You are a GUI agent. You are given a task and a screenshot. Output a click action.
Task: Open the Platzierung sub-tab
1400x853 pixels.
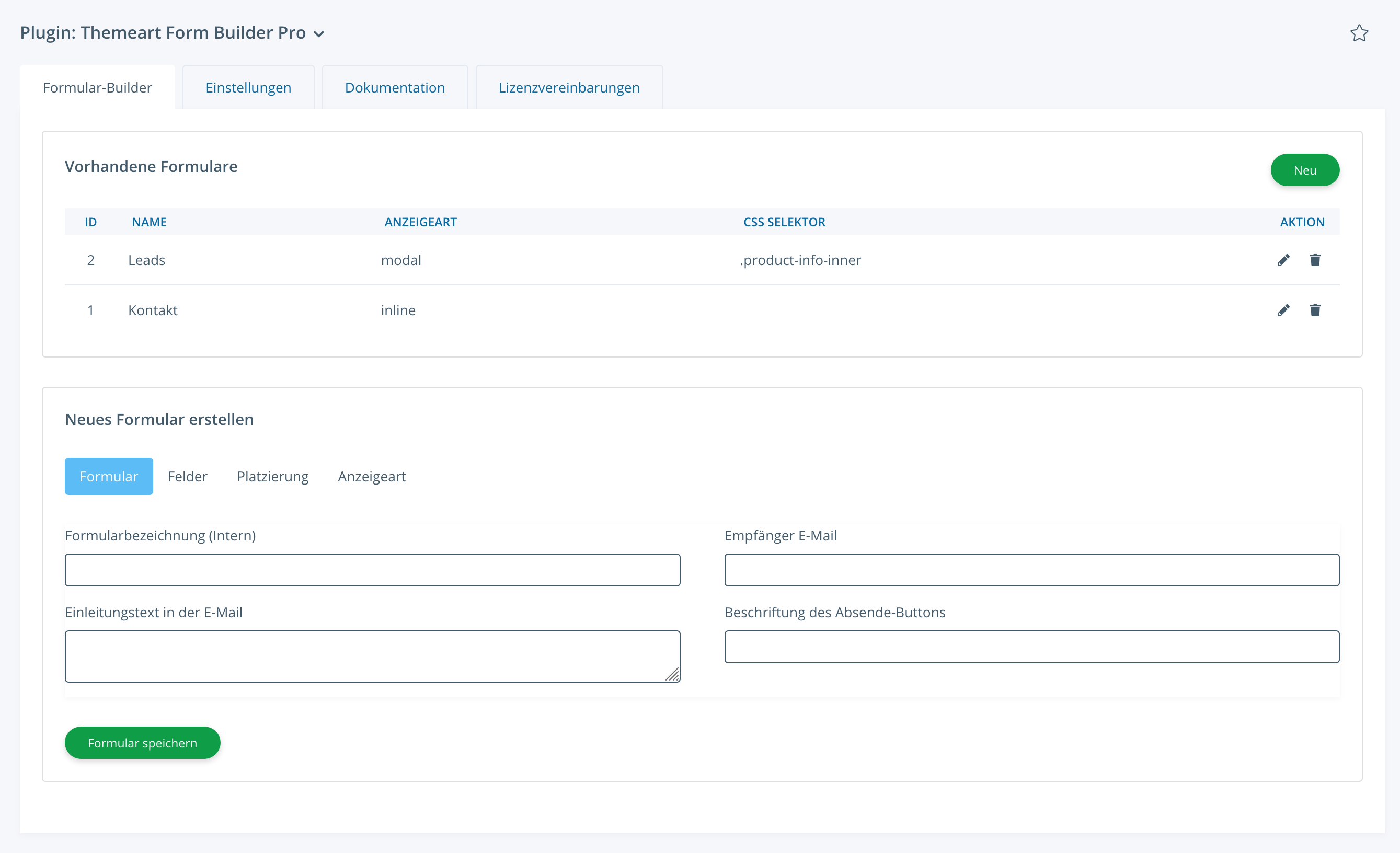click(273, 477)
